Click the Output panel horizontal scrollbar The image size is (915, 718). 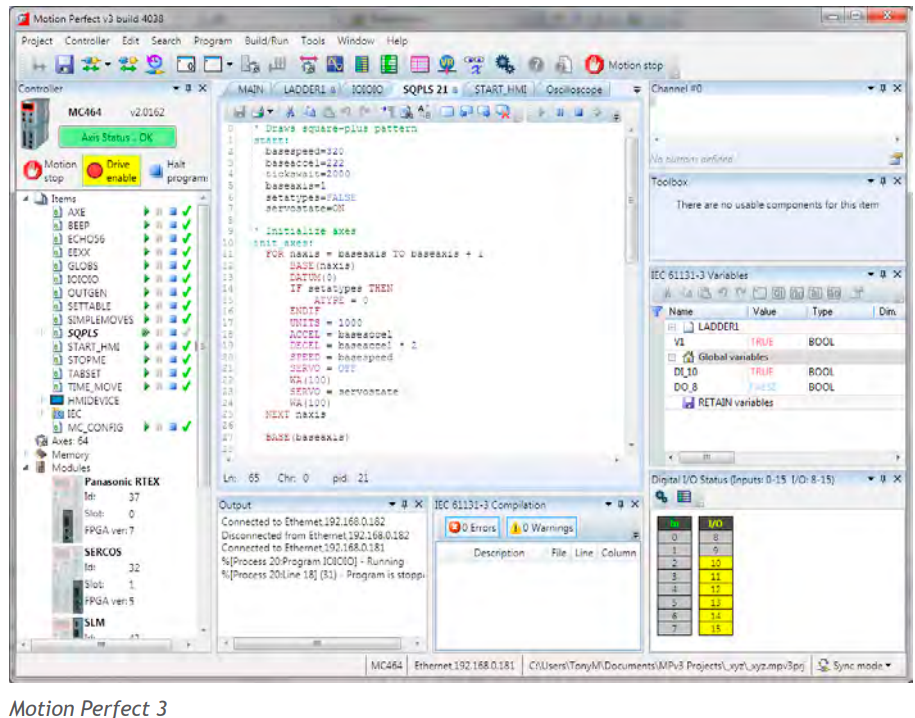(321, 643)
